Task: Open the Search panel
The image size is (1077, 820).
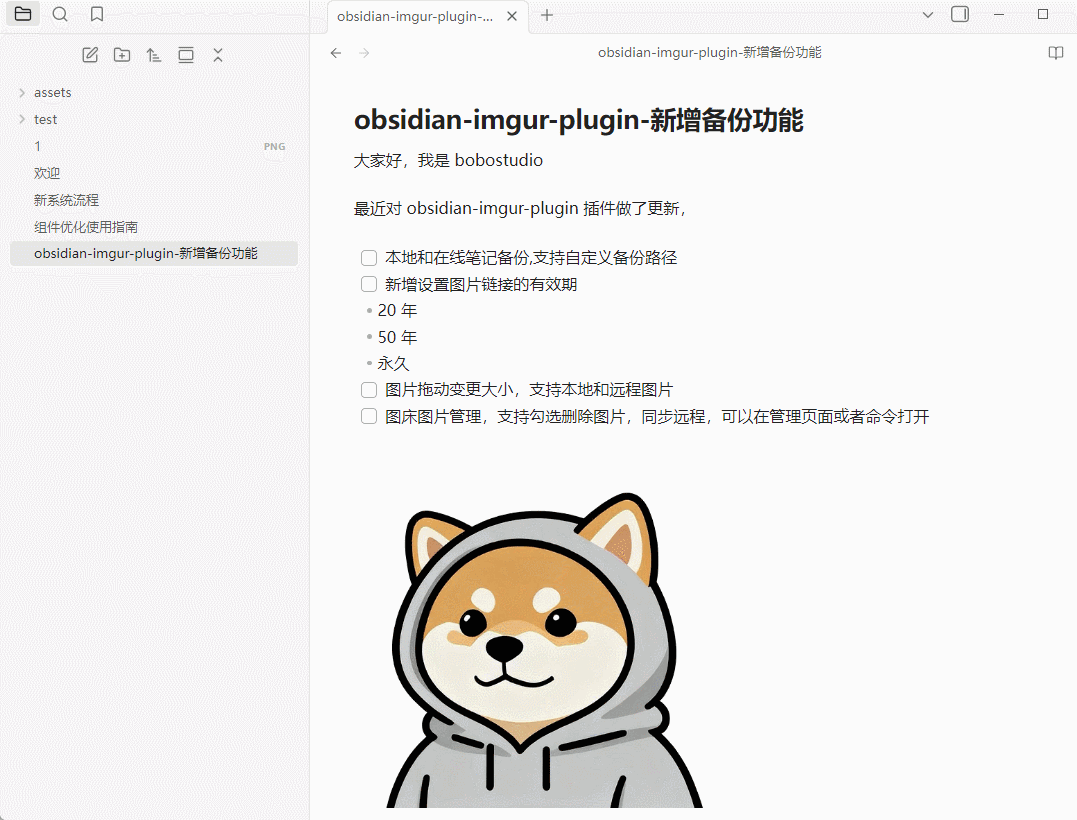Action: 60,14
